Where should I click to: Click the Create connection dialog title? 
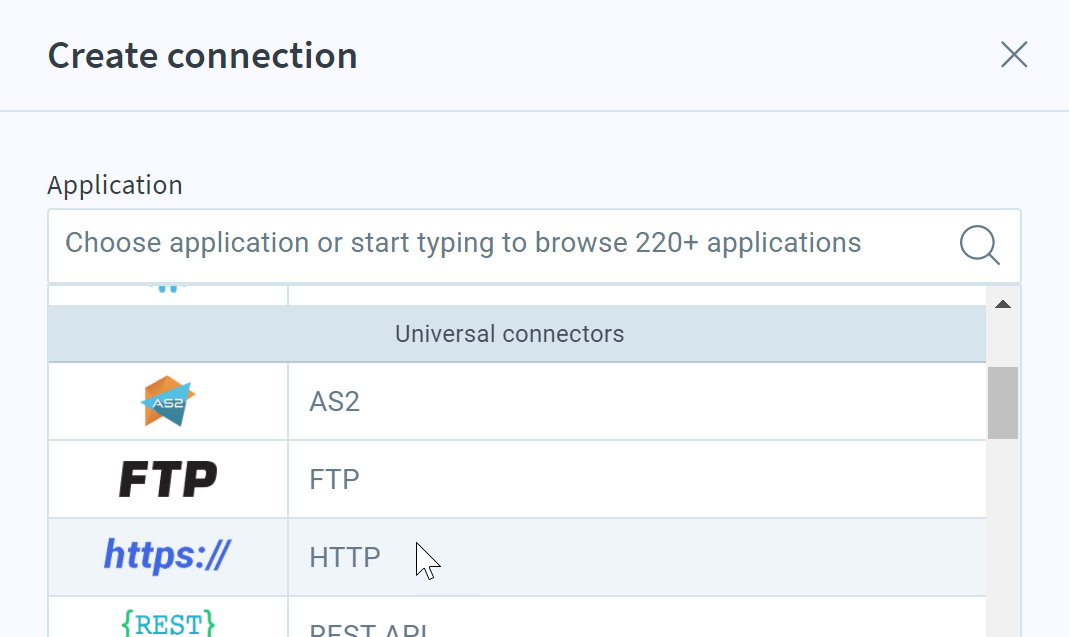202,55
